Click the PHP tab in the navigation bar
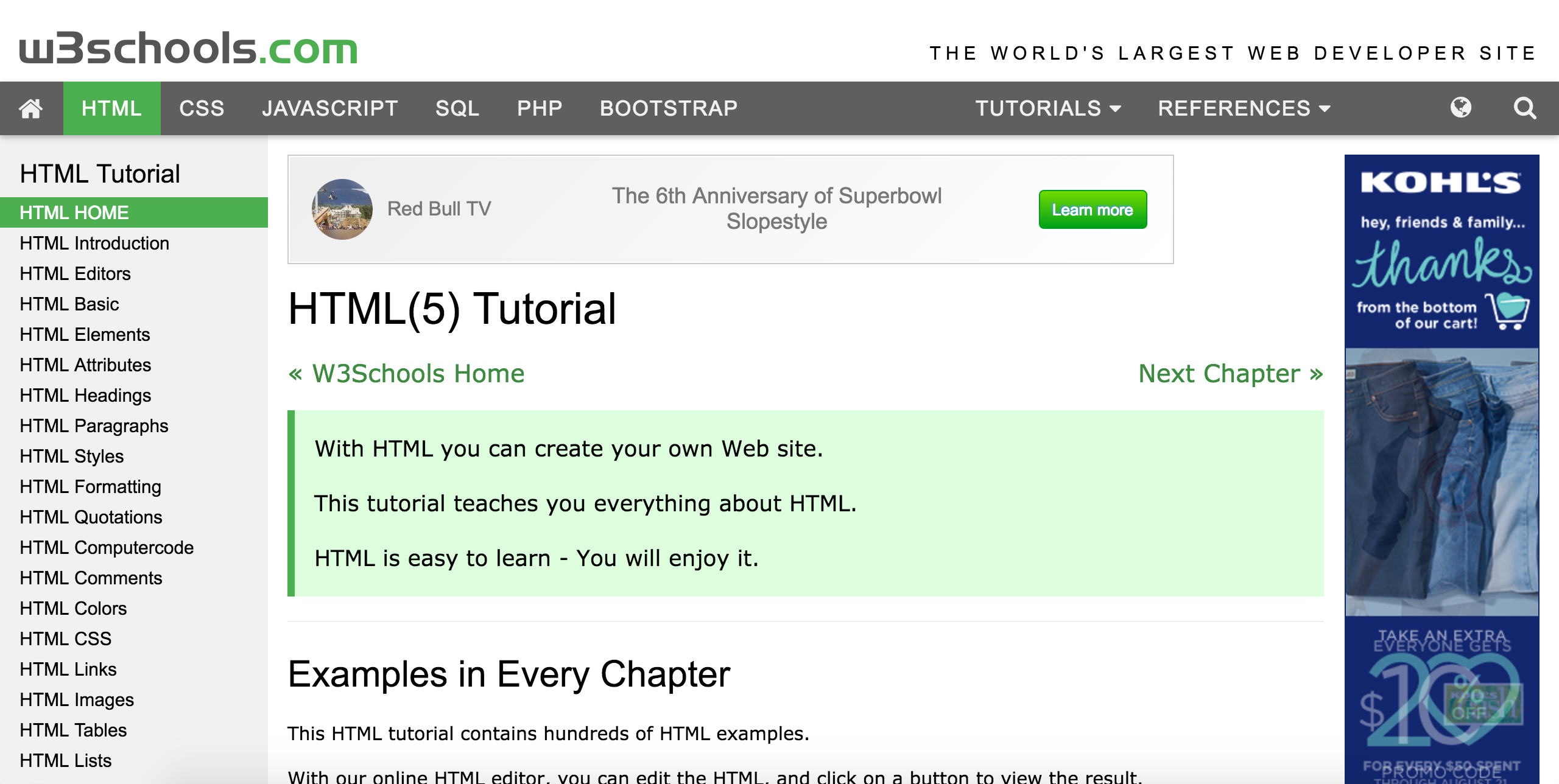 (540, 107)
